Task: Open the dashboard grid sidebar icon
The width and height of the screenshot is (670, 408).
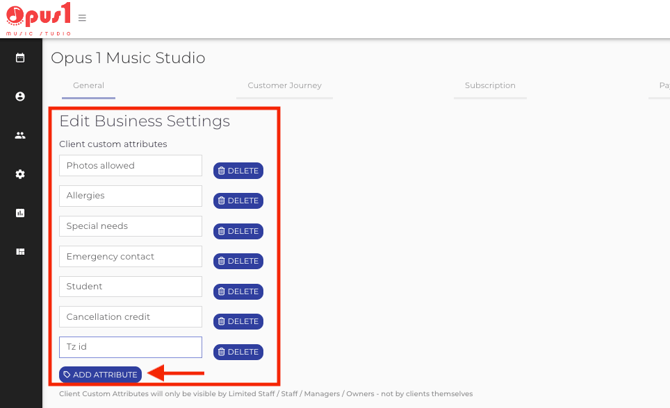Action: tap(20, 252)
